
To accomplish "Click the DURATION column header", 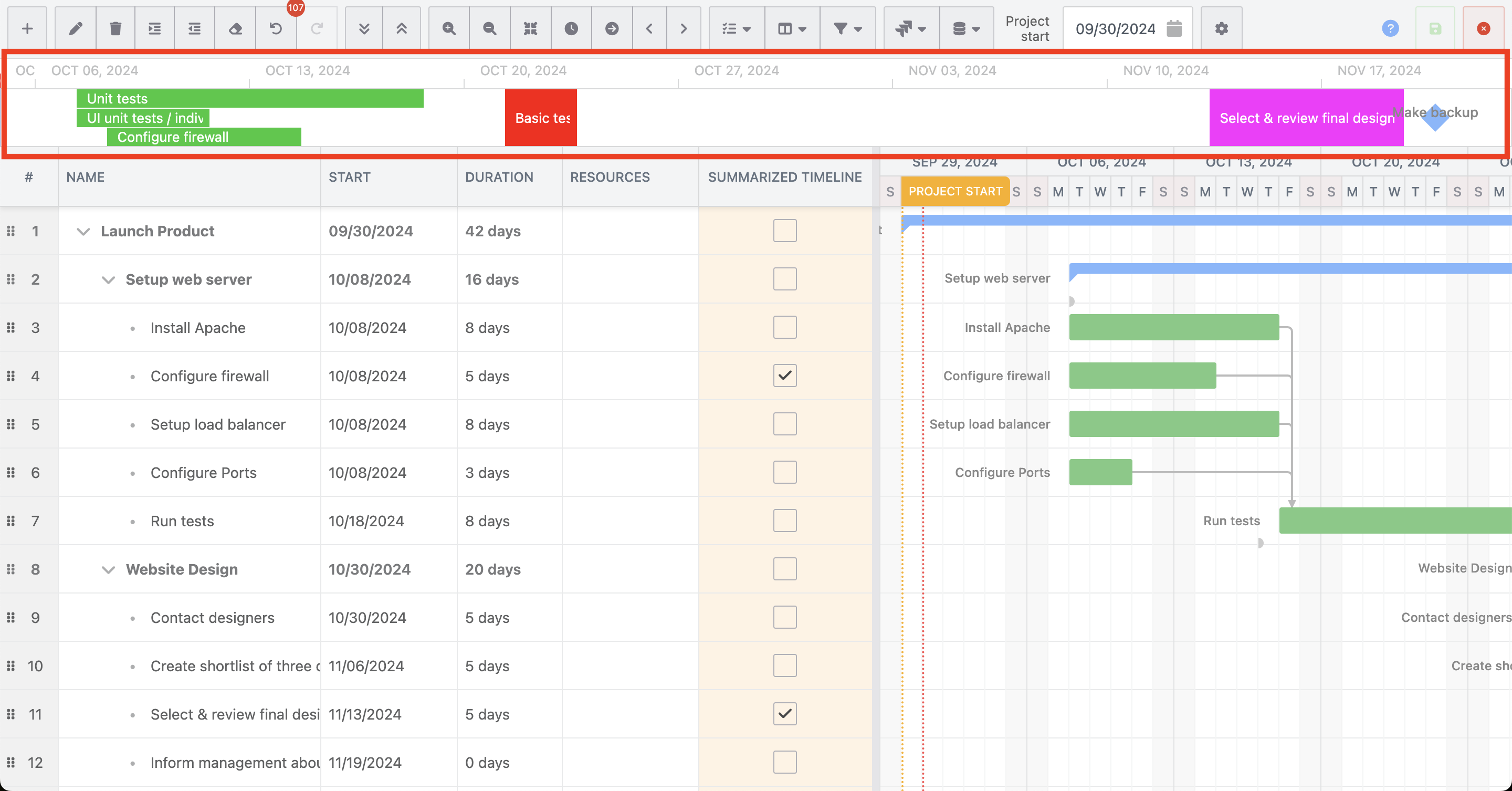I will (x=499, y=178).
